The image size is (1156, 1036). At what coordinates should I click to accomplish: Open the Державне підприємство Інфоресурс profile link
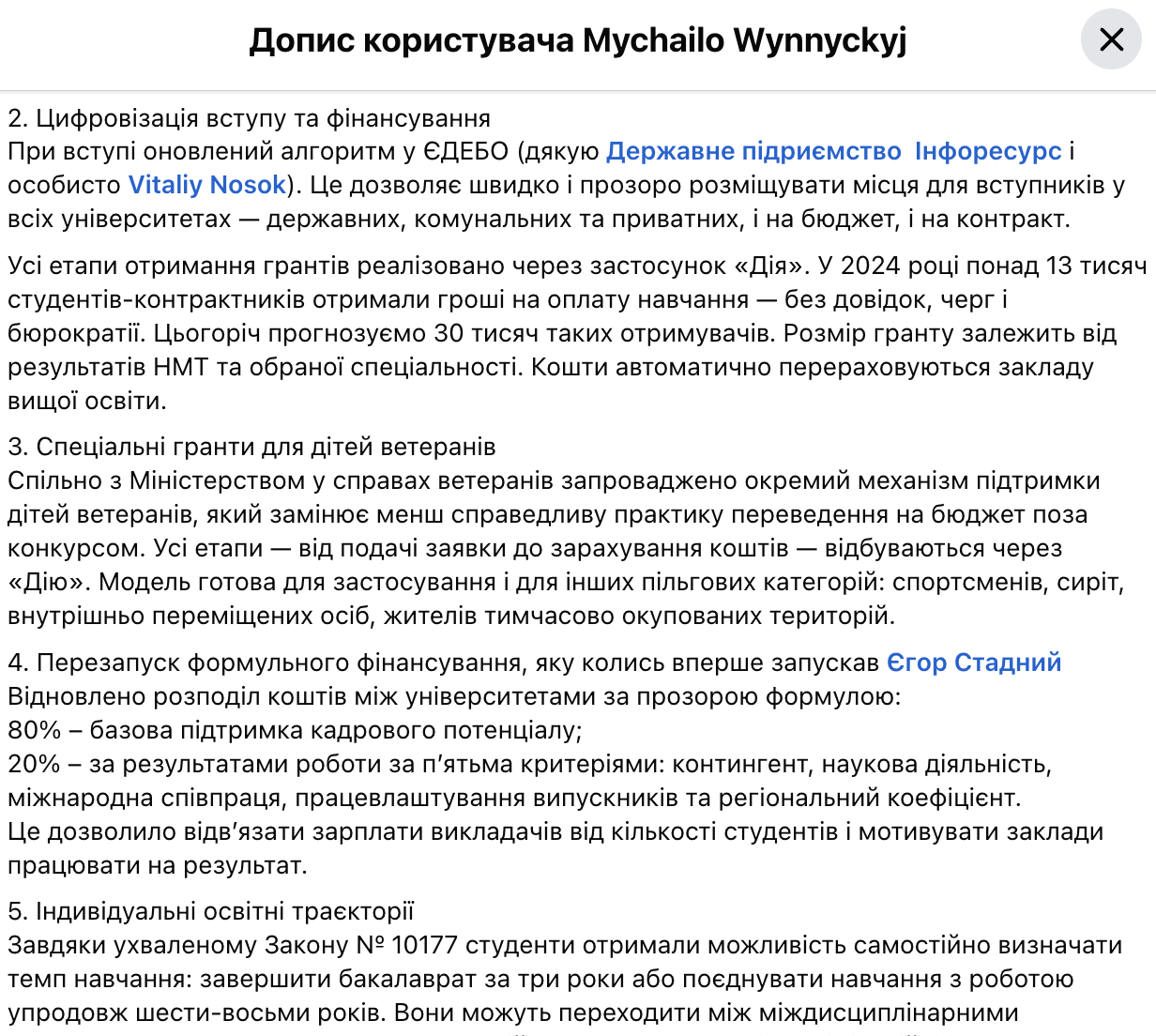[x=833, y=151]
